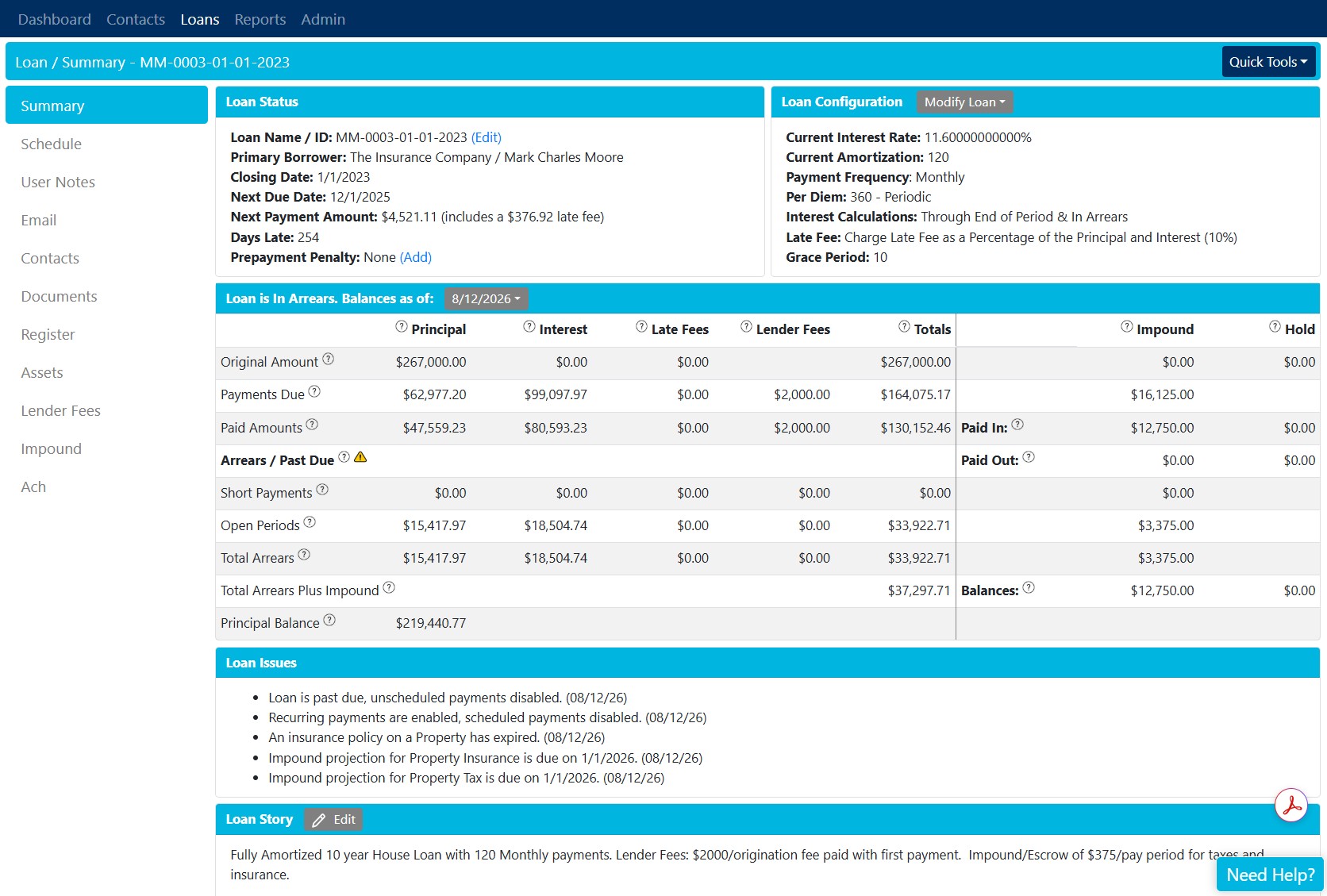Open the Impound sidebar tab
The width and height of the screenshot is (1327, 896).
tap(106, 448)
